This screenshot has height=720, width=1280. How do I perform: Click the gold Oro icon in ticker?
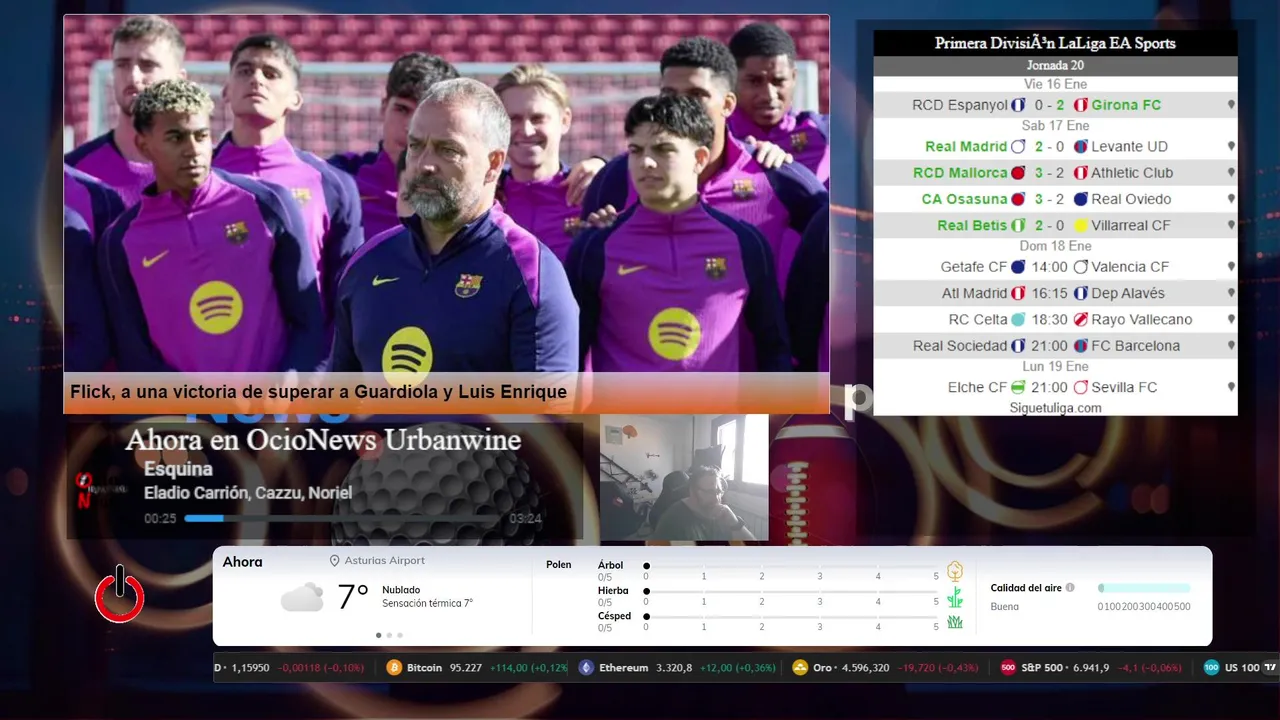pyautogui.click(x=799, y=668)
